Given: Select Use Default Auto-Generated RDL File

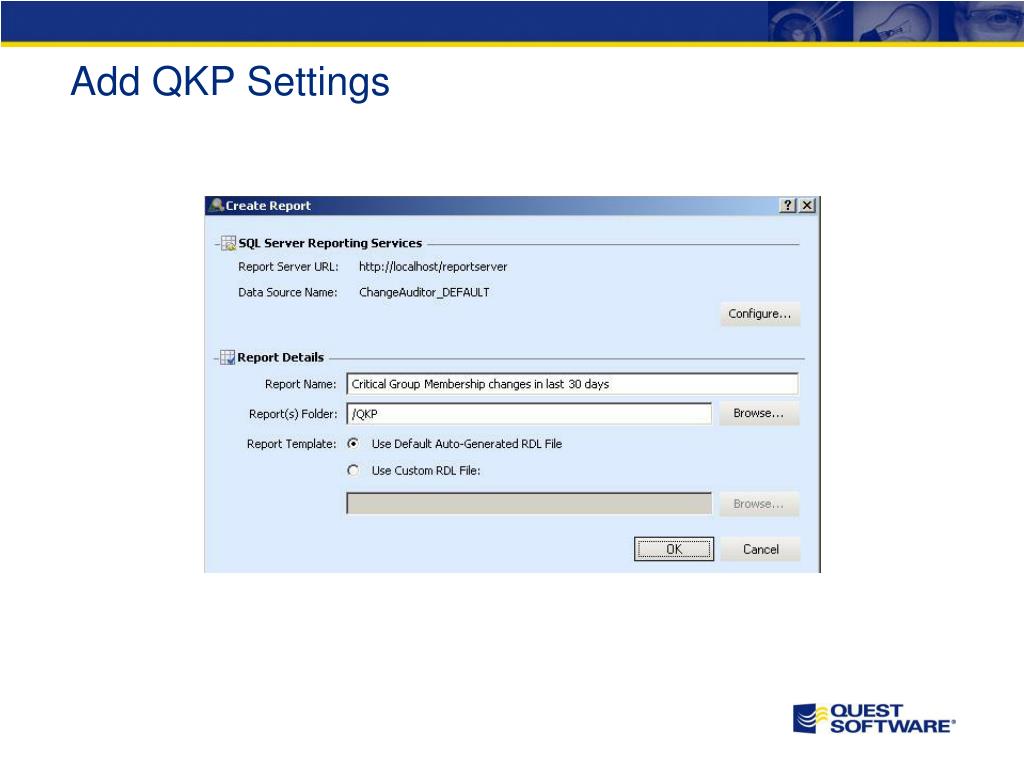Looking at the screenshot, I should pos(353,443).
